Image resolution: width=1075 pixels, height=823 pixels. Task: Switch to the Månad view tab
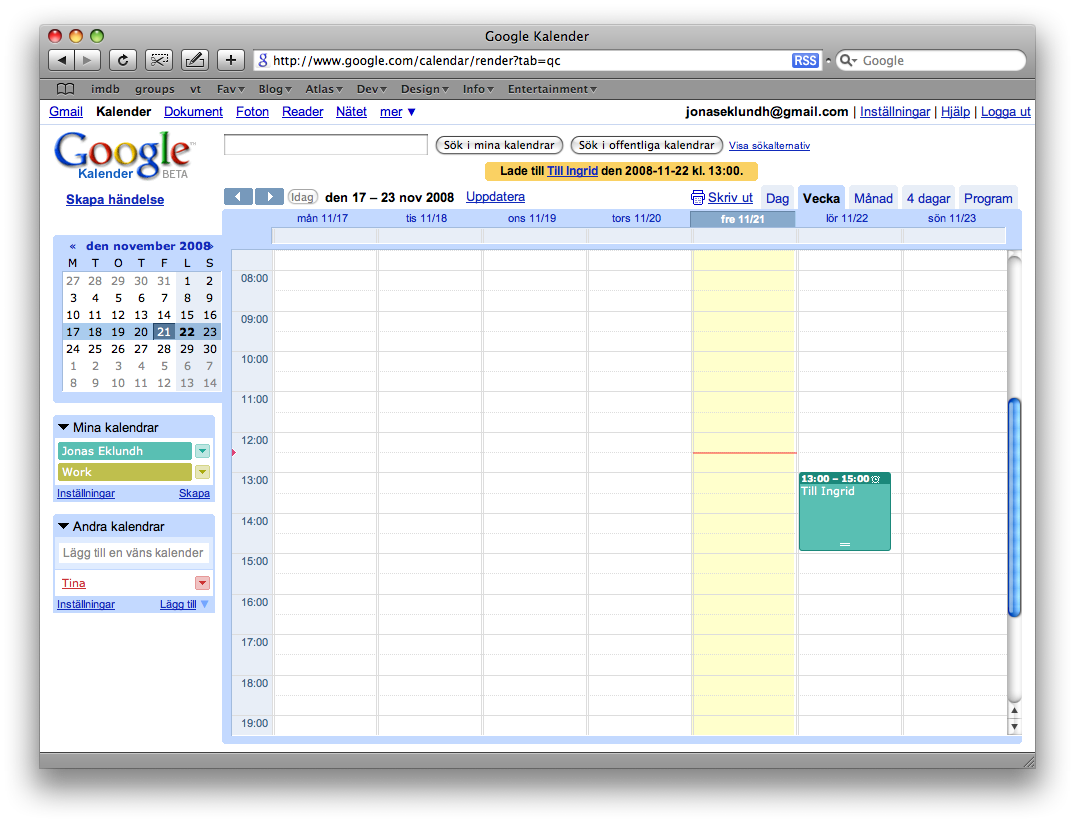point(873,198)
